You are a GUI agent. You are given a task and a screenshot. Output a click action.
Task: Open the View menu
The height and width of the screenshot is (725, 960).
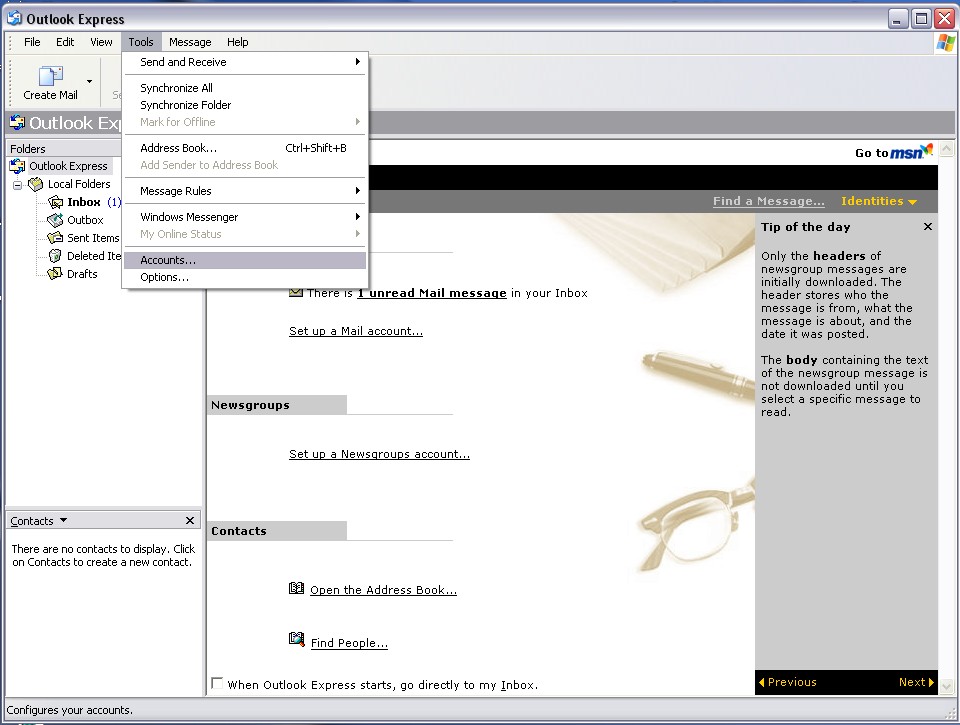(101, 42)
